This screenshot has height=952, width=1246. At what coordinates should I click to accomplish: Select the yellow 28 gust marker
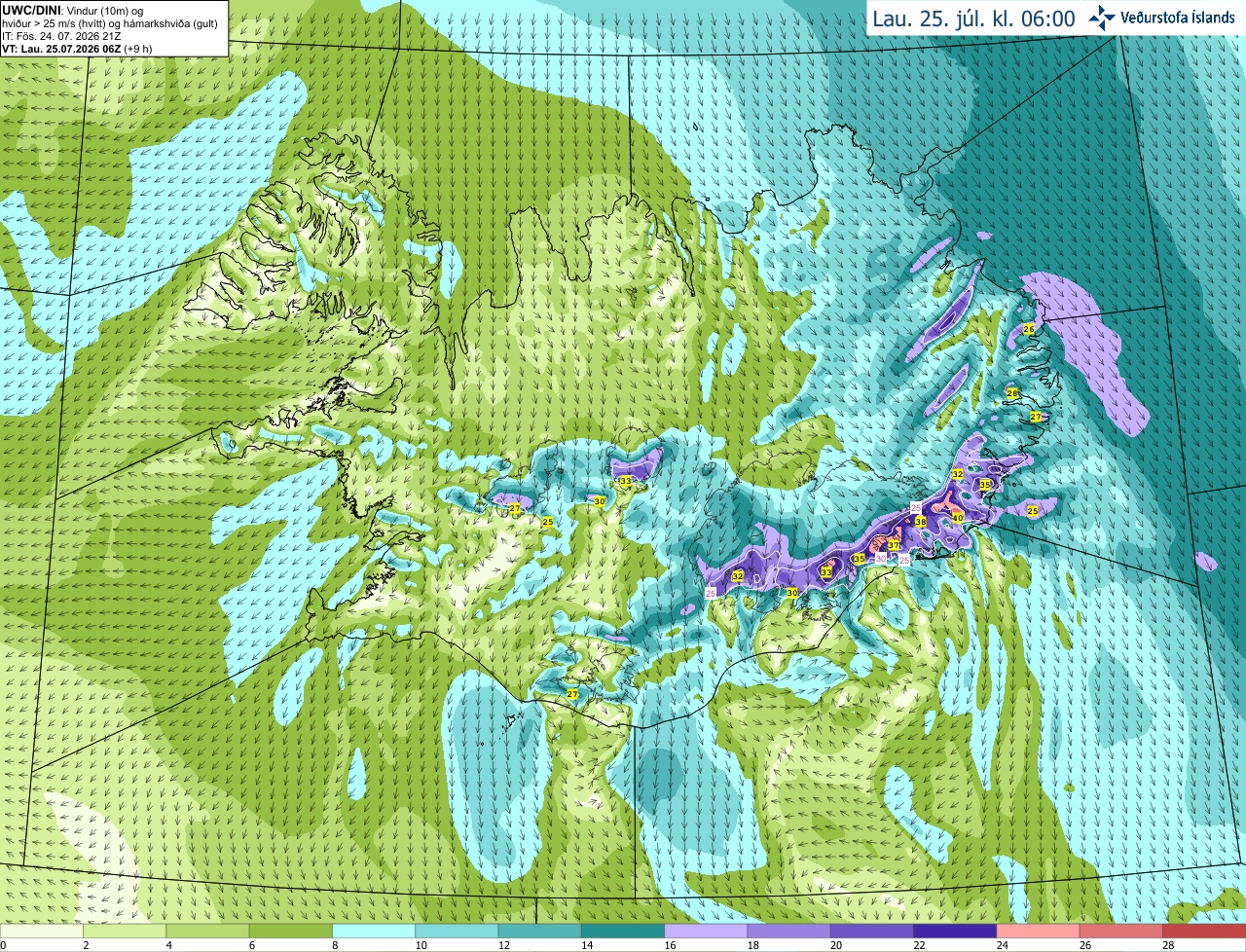click(1012, 393)
